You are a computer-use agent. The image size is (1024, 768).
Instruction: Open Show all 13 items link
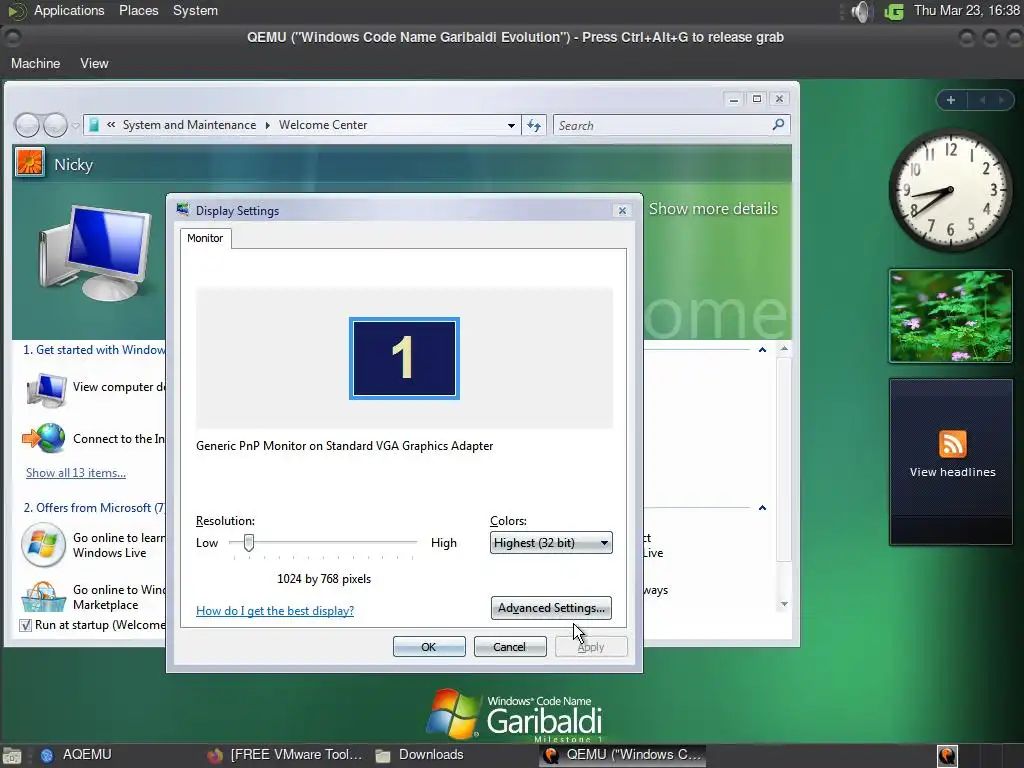point(76,473)
